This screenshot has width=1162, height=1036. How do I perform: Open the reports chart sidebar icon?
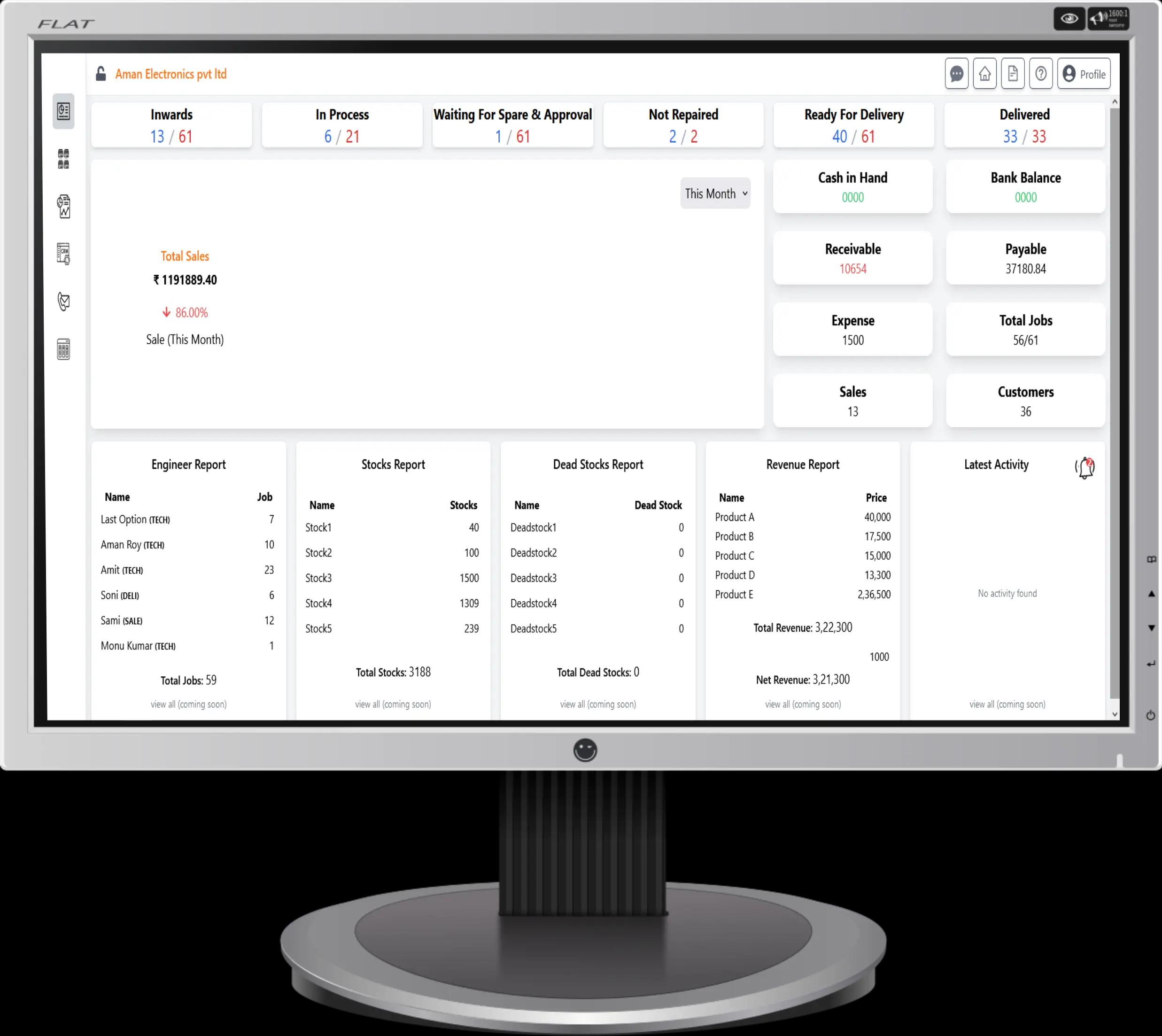point(63,206)
